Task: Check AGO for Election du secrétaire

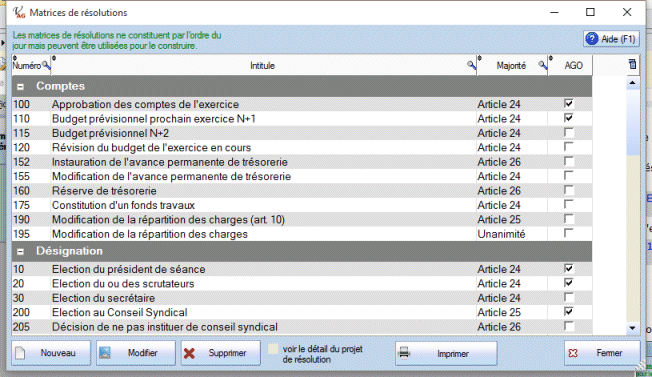Action: coord(568,298)
